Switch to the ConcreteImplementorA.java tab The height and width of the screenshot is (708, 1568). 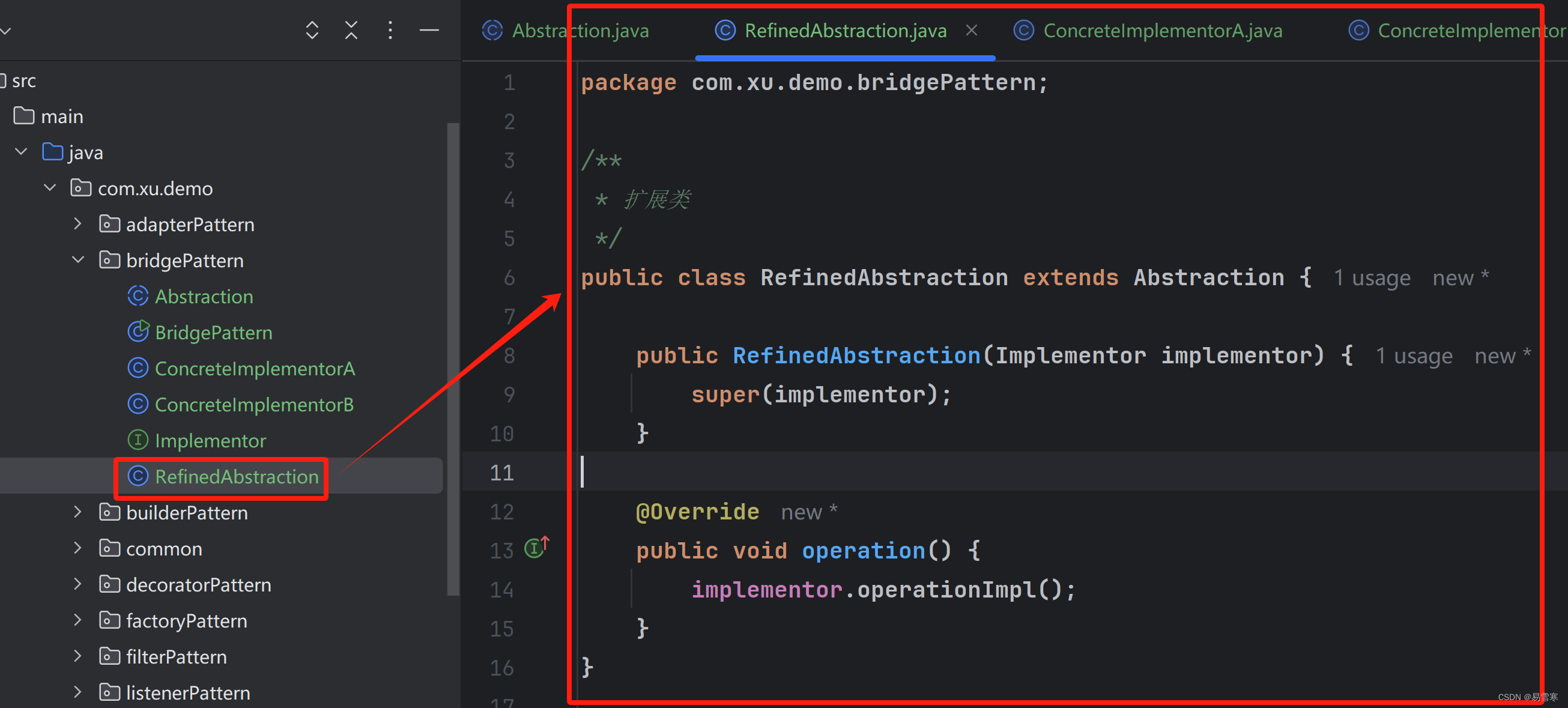point(1162,31)
